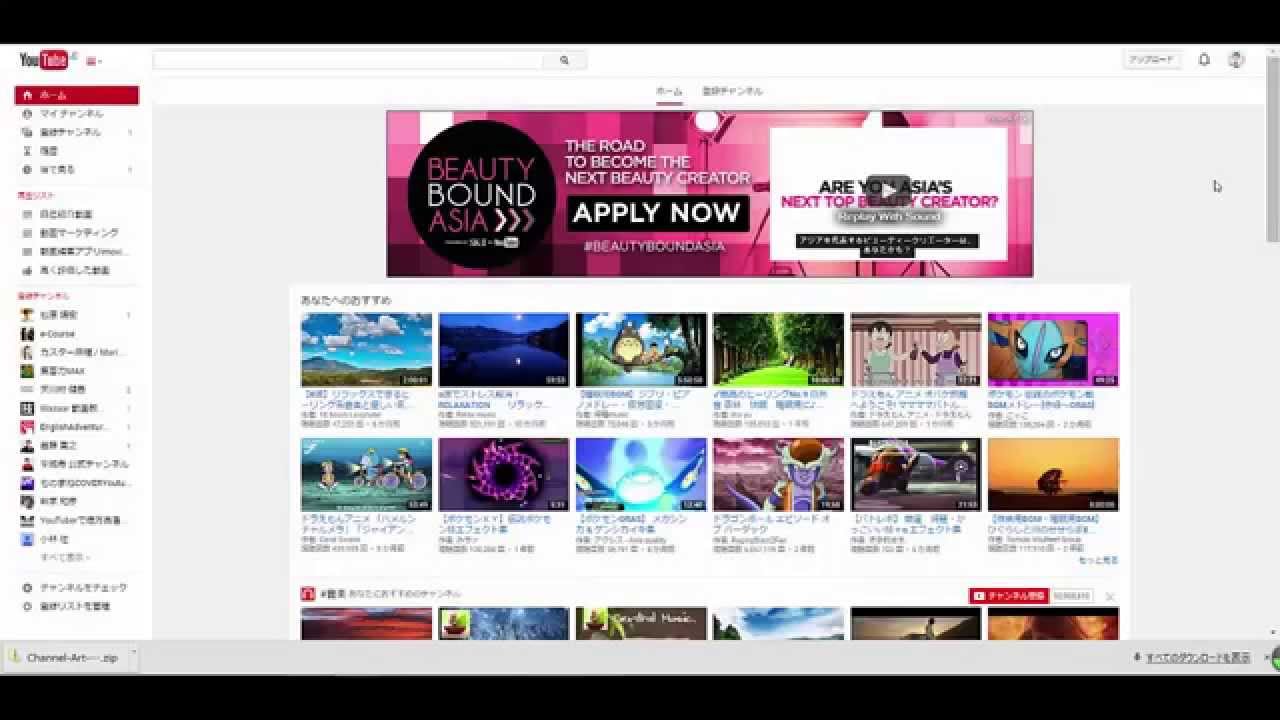Click Replay With Sound on banner video

(x=890, y=216)
